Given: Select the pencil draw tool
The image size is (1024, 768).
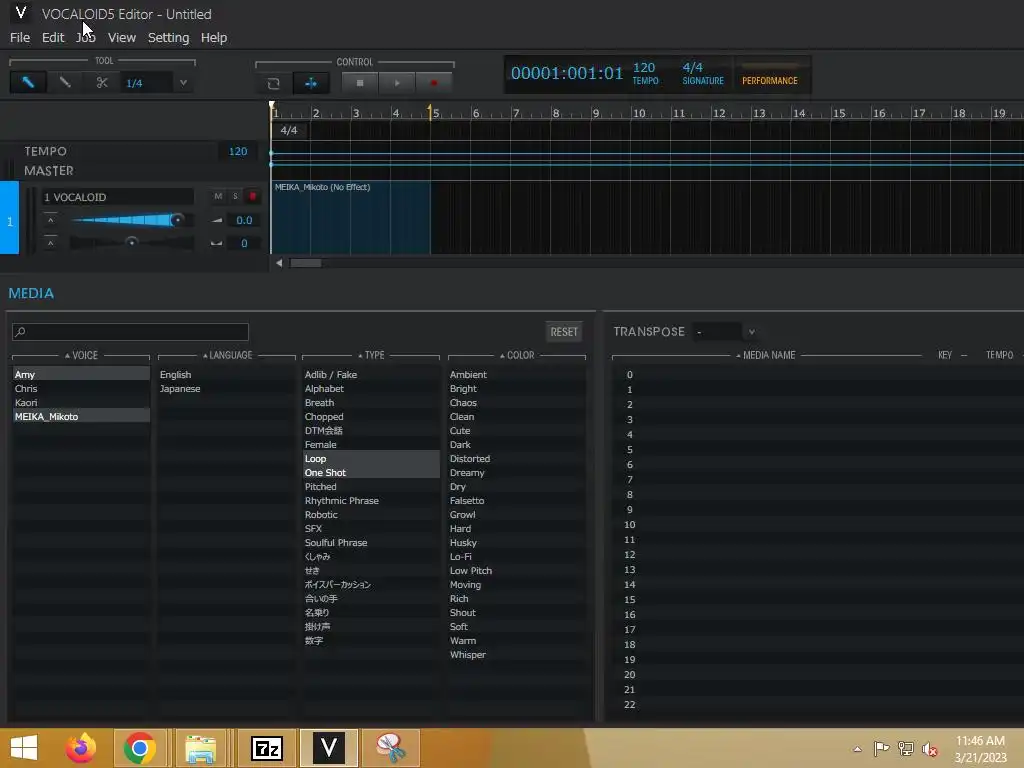Looking at the screenshot, I should (x=65, y=83).
